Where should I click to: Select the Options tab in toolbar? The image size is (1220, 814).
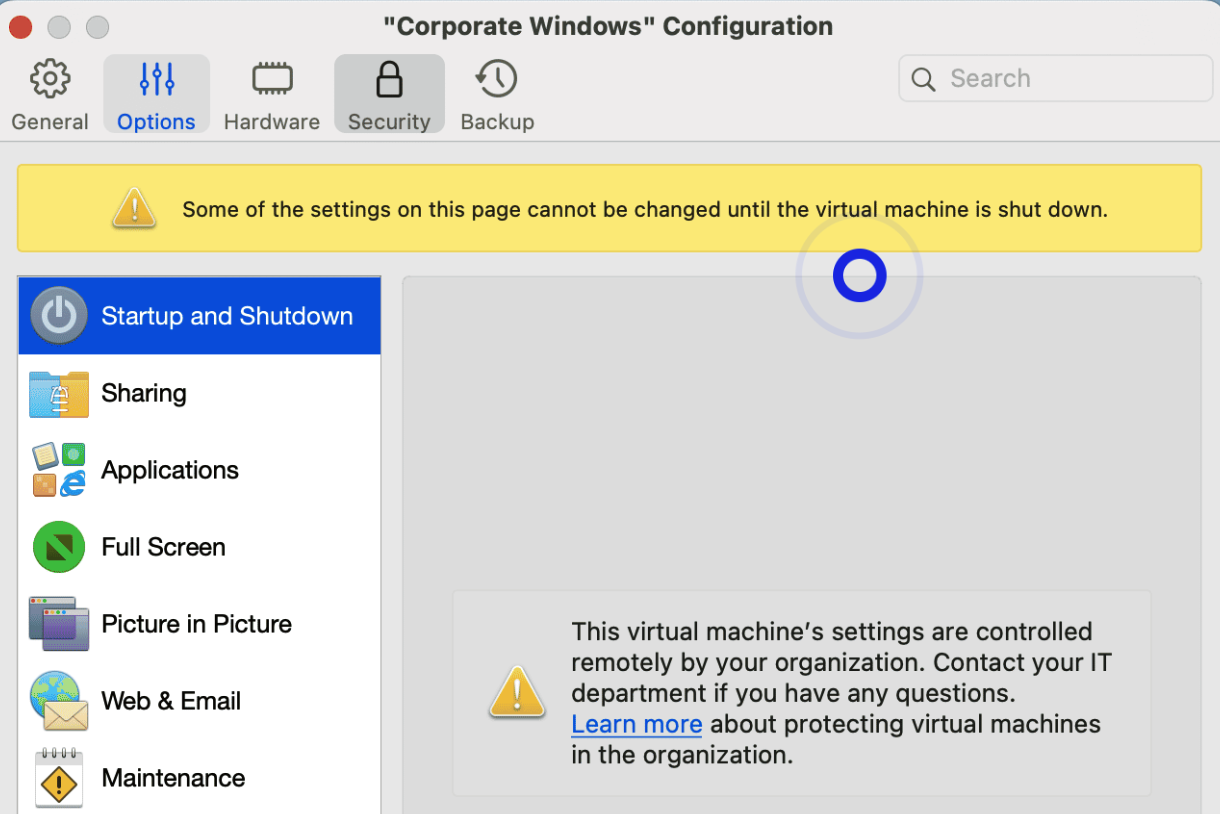click(x=156, y=95)
